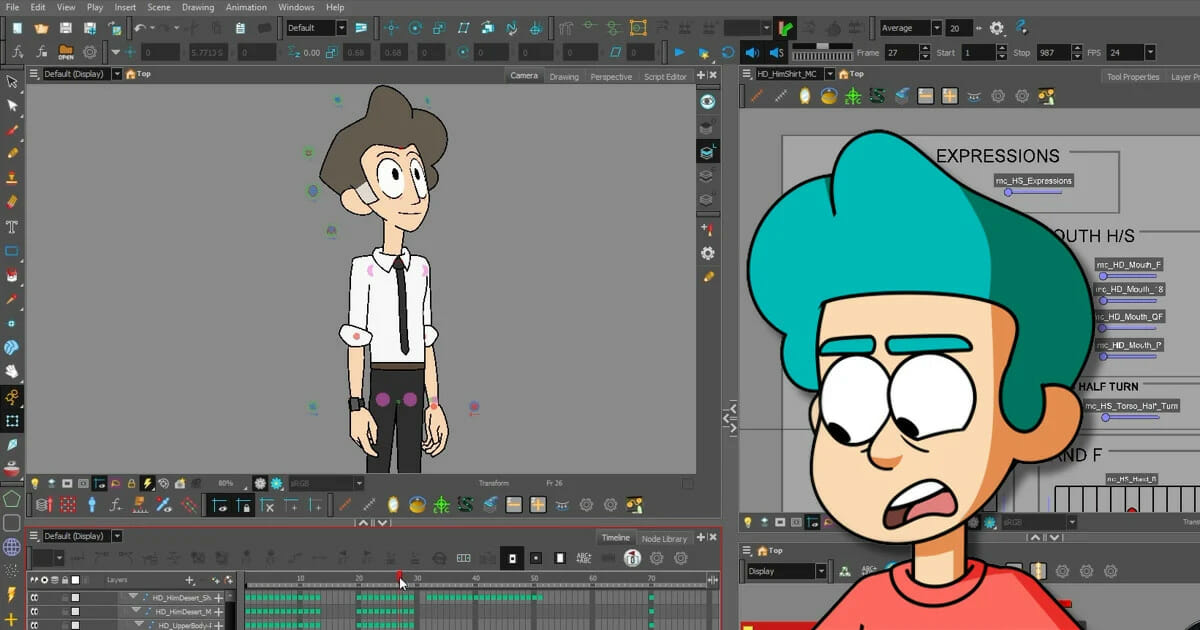Collapse the HD_HimDesert_Sh layer expander arrow

click(134, 597)
